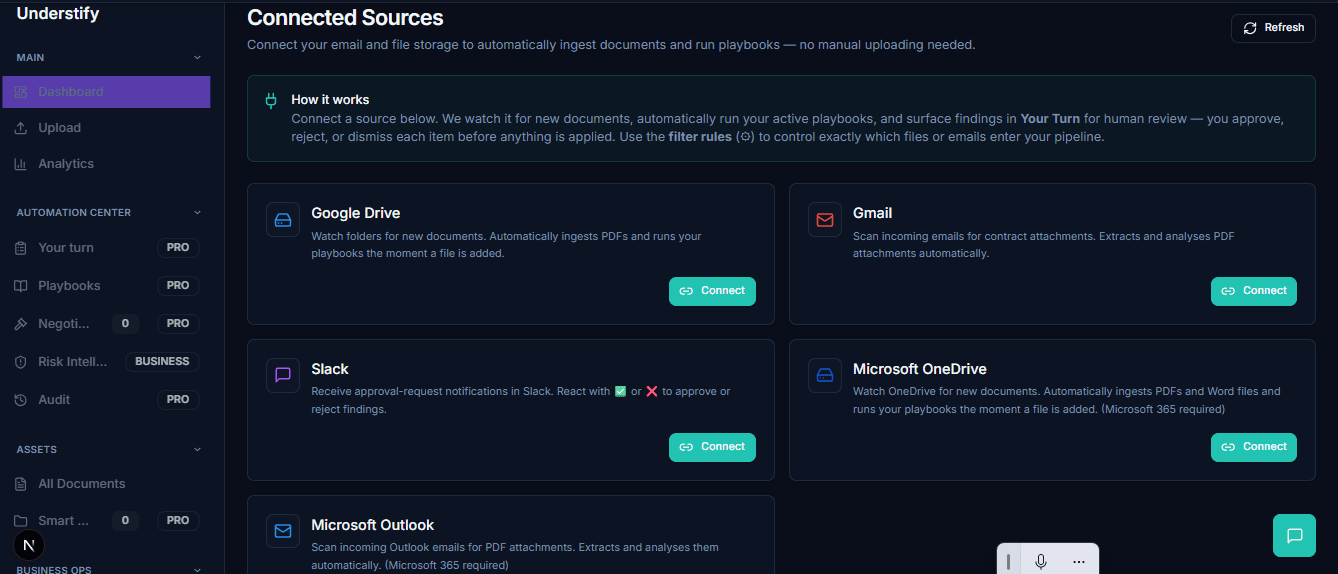
Task: Click the Smart folders icon in sidebar
Action: [x=20, y=521]
